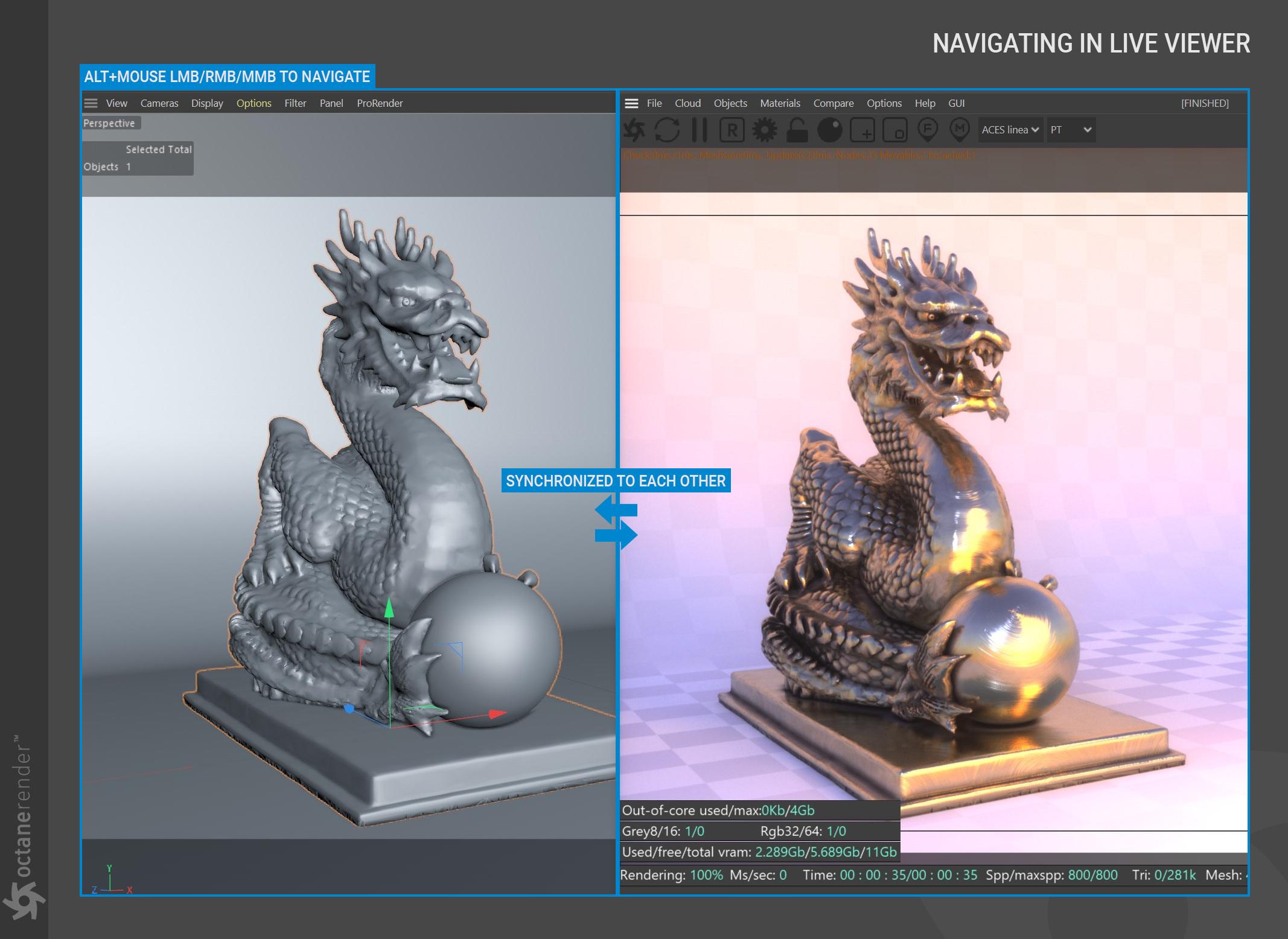Restart render with the circular arrows icon
This screenshot has width=1288, height=939.
pos(666,130)
